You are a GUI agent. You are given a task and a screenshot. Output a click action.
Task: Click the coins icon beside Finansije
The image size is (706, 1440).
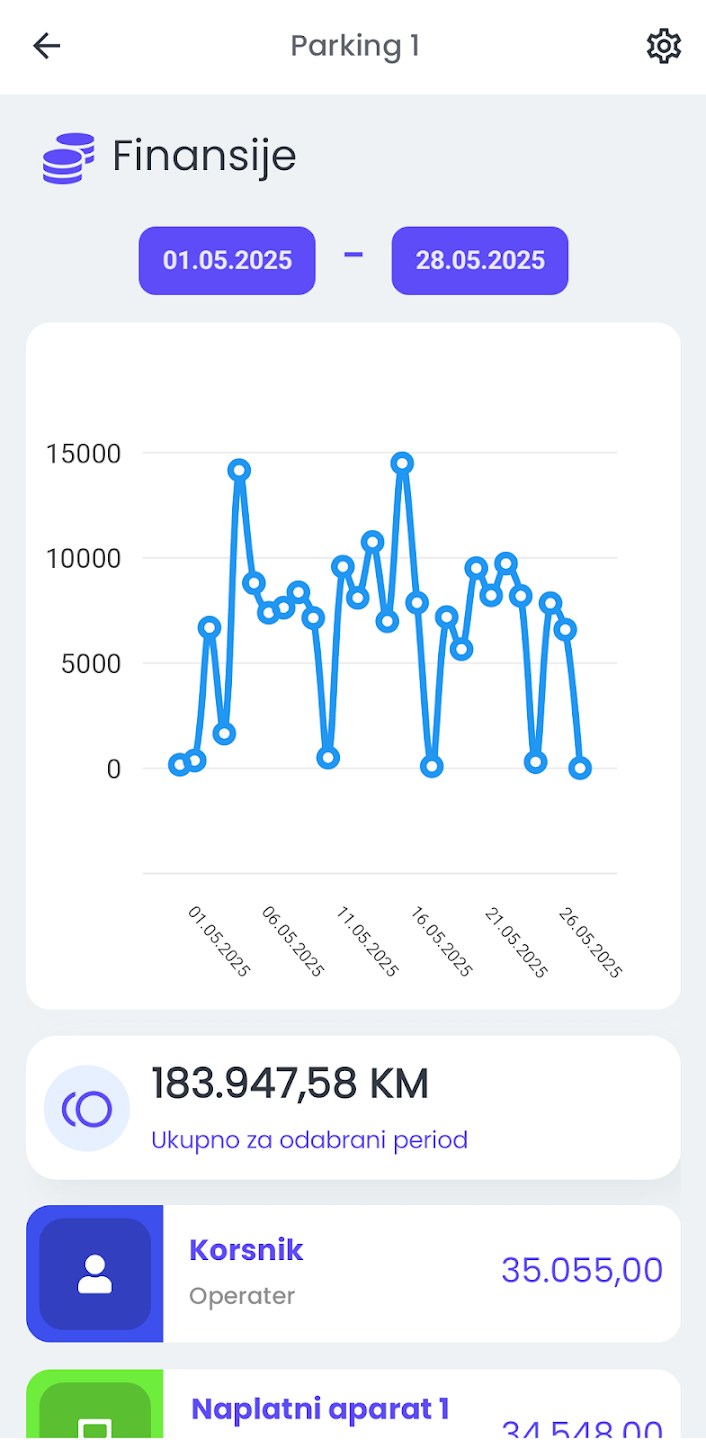tap(68, 158)
